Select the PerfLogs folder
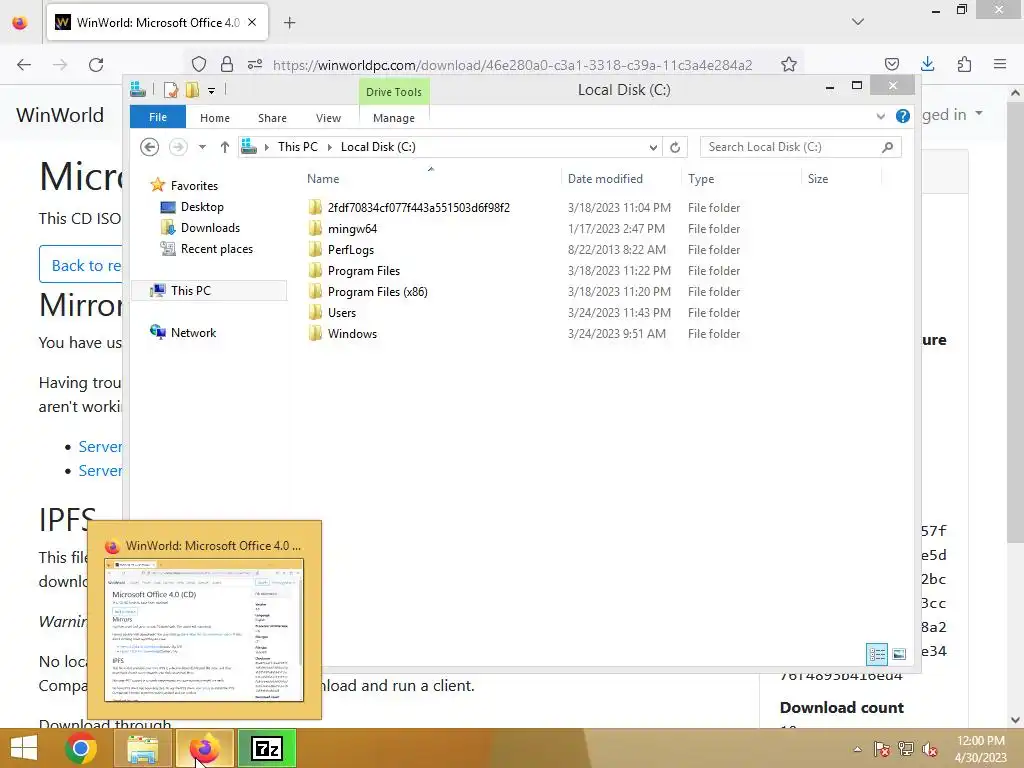Viewport: 1024px width, 768px height. click(x=351, y=249)
